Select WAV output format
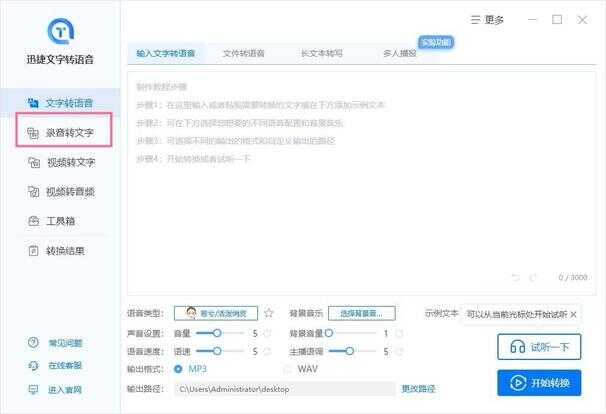Viewport: 606px width, 414px height. click(x=301, y=369)
